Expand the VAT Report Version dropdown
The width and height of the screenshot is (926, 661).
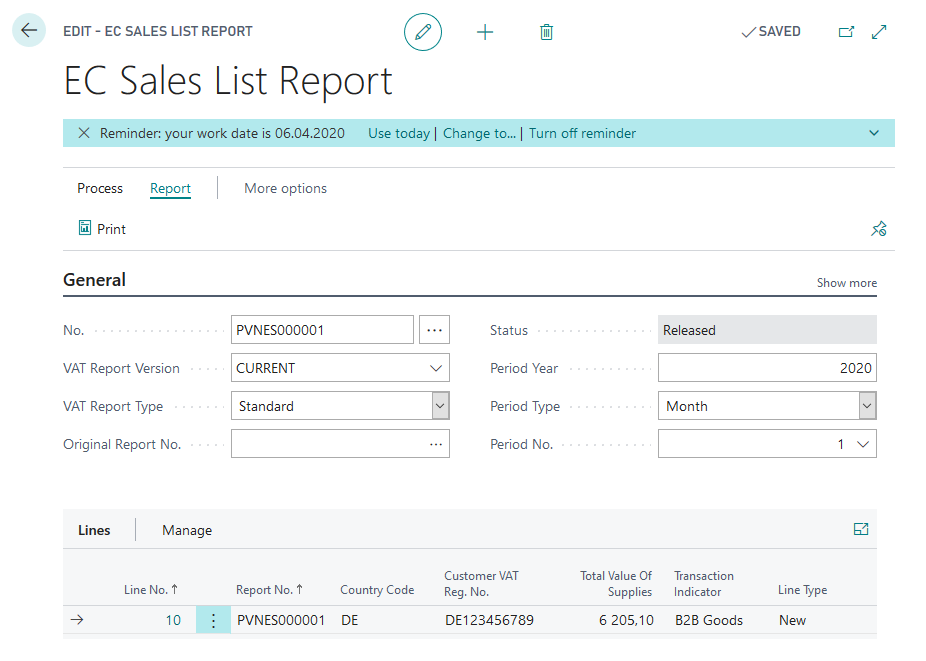pos(436,368)
